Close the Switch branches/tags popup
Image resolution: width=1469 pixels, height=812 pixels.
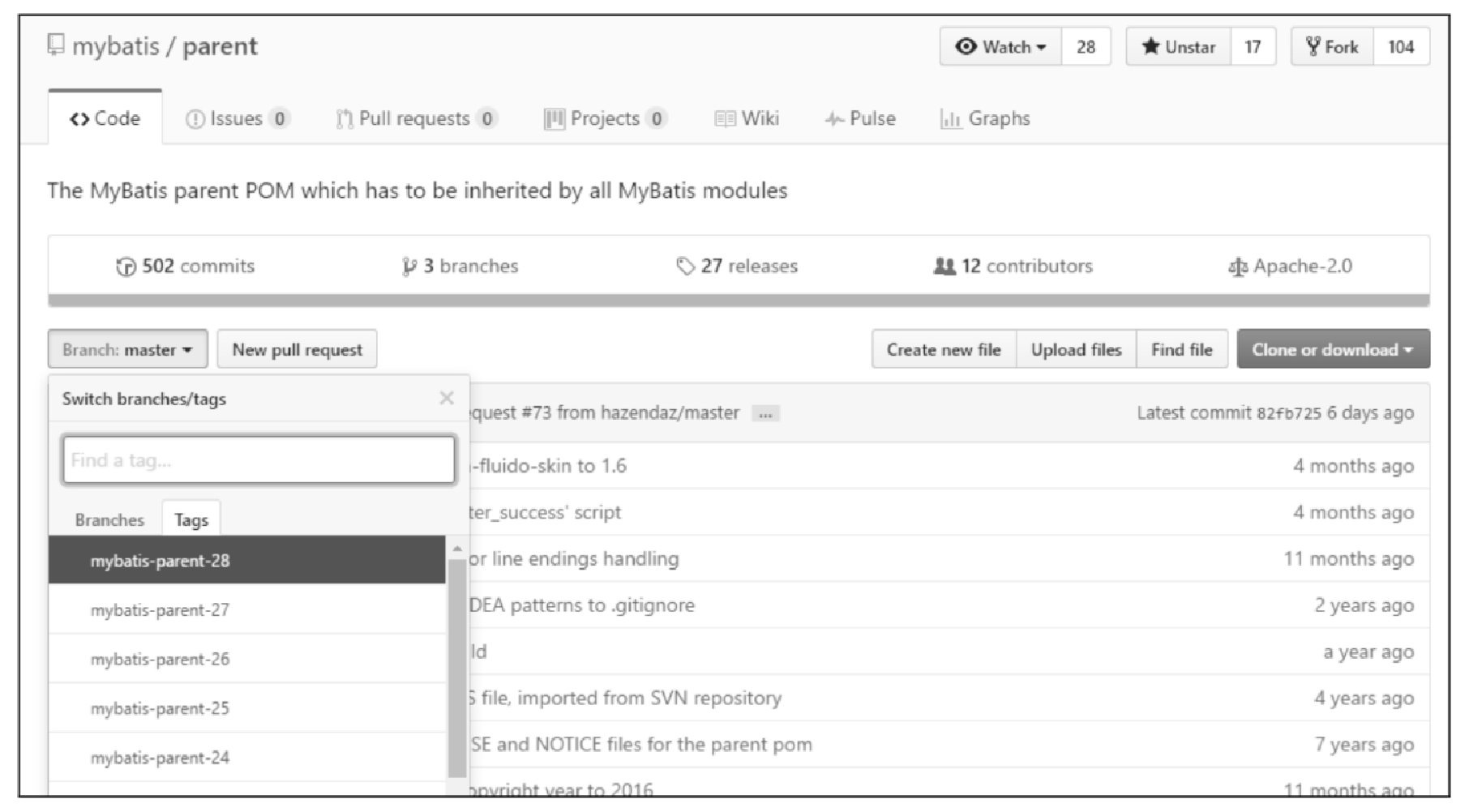pos(446,398)
